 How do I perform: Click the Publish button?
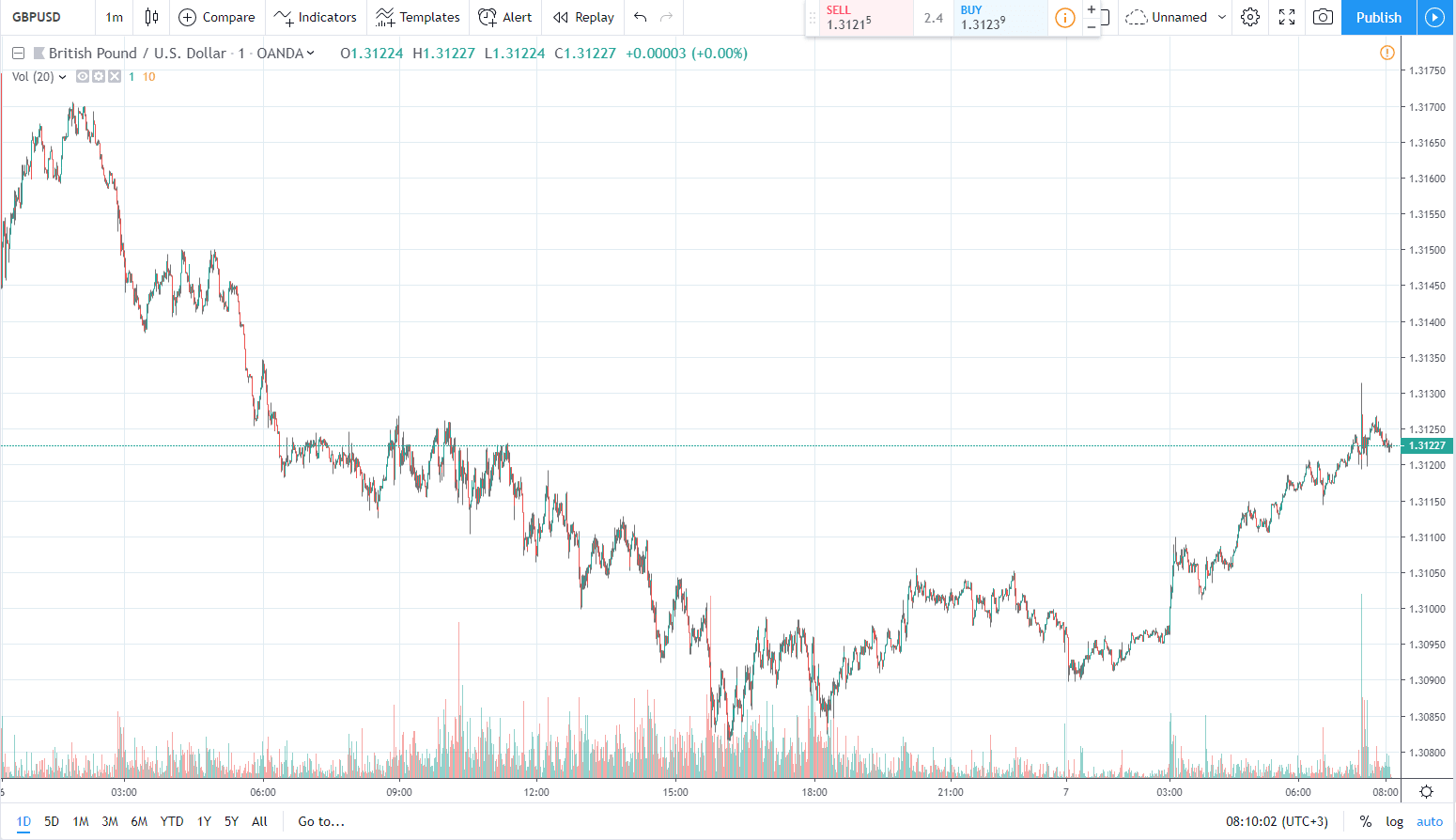(x=1378, y=17)
